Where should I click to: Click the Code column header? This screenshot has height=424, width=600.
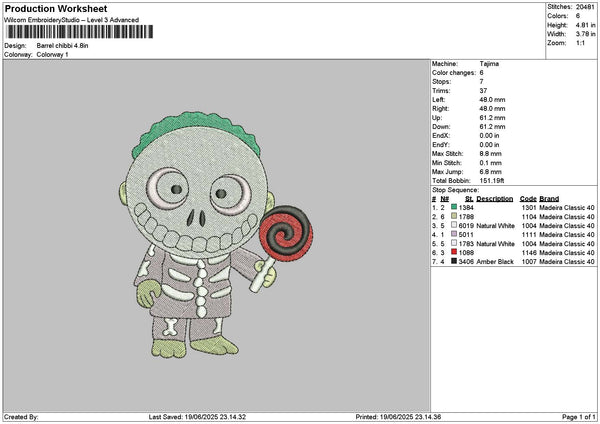pyautogui.click(x=528, y=198)
